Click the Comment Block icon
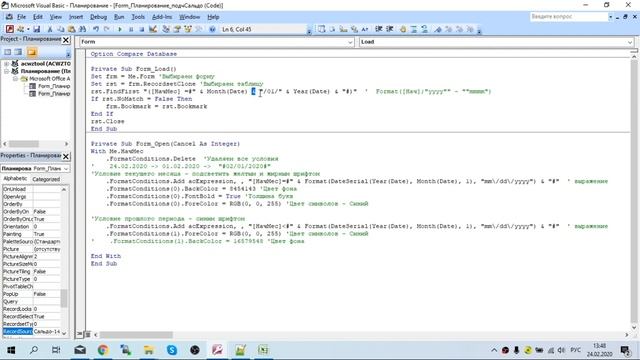This screenshot has width=640, height=360. (x=413, y=29)
